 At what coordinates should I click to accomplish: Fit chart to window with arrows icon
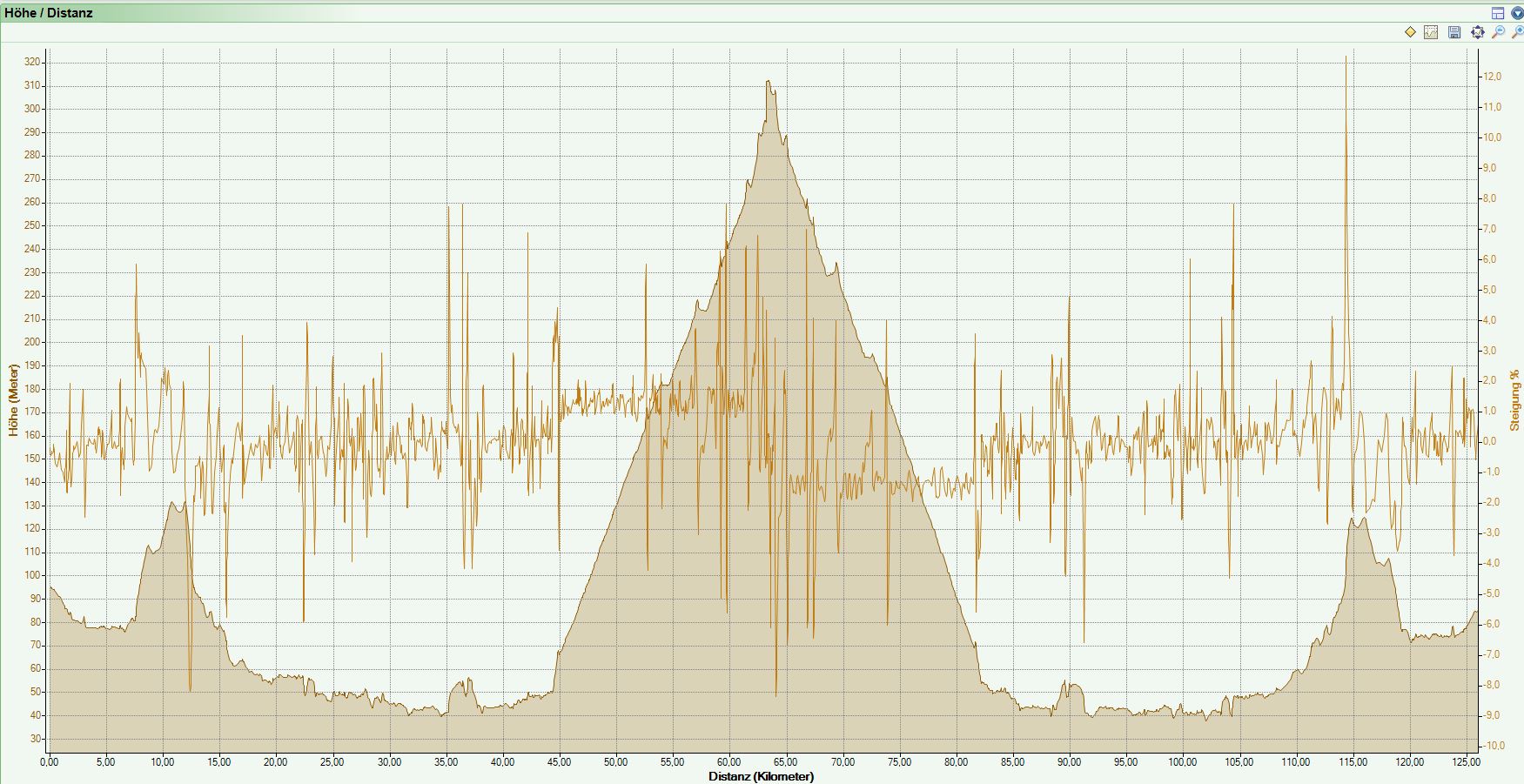click(1477, 32)
